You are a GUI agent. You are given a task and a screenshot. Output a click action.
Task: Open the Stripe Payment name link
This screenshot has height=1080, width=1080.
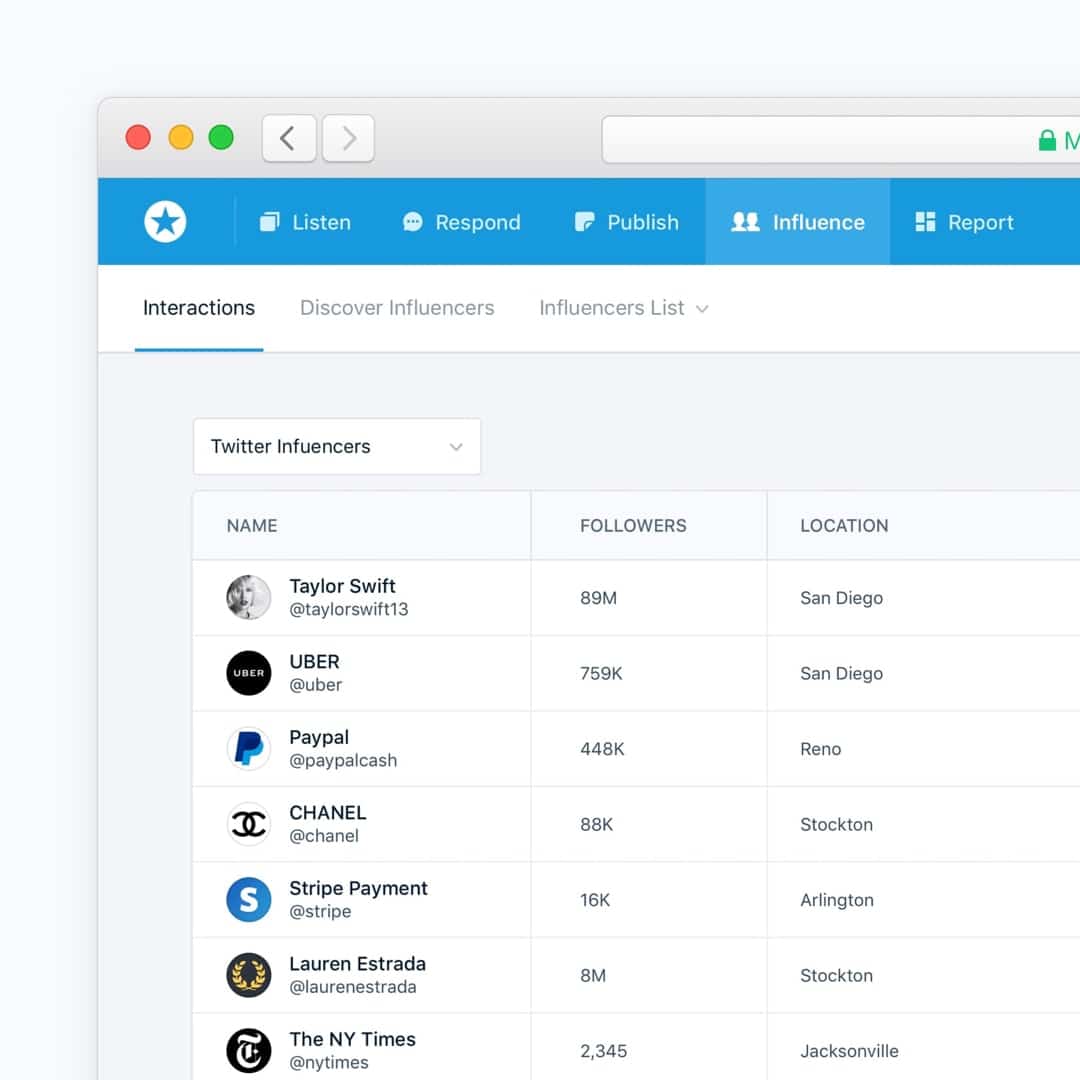pyautogui.click(x=358, y=889)
